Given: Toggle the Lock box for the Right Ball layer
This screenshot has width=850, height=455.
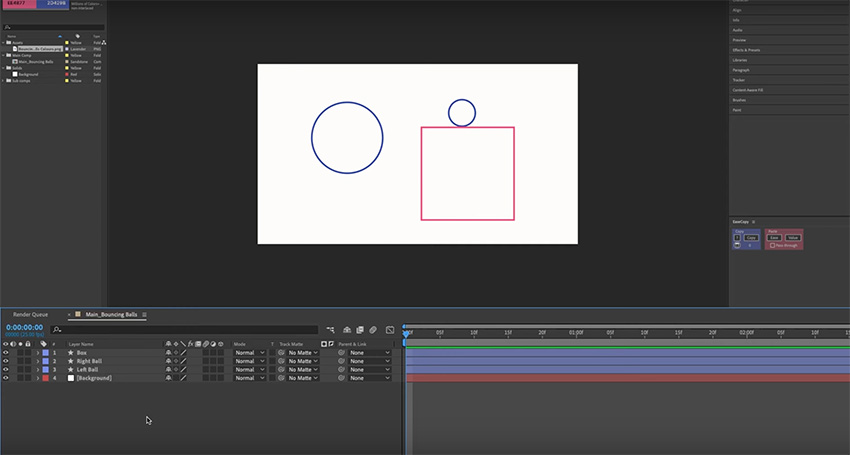Looking at the screenshot, I should pyautogui.click(x=28, y=361).
